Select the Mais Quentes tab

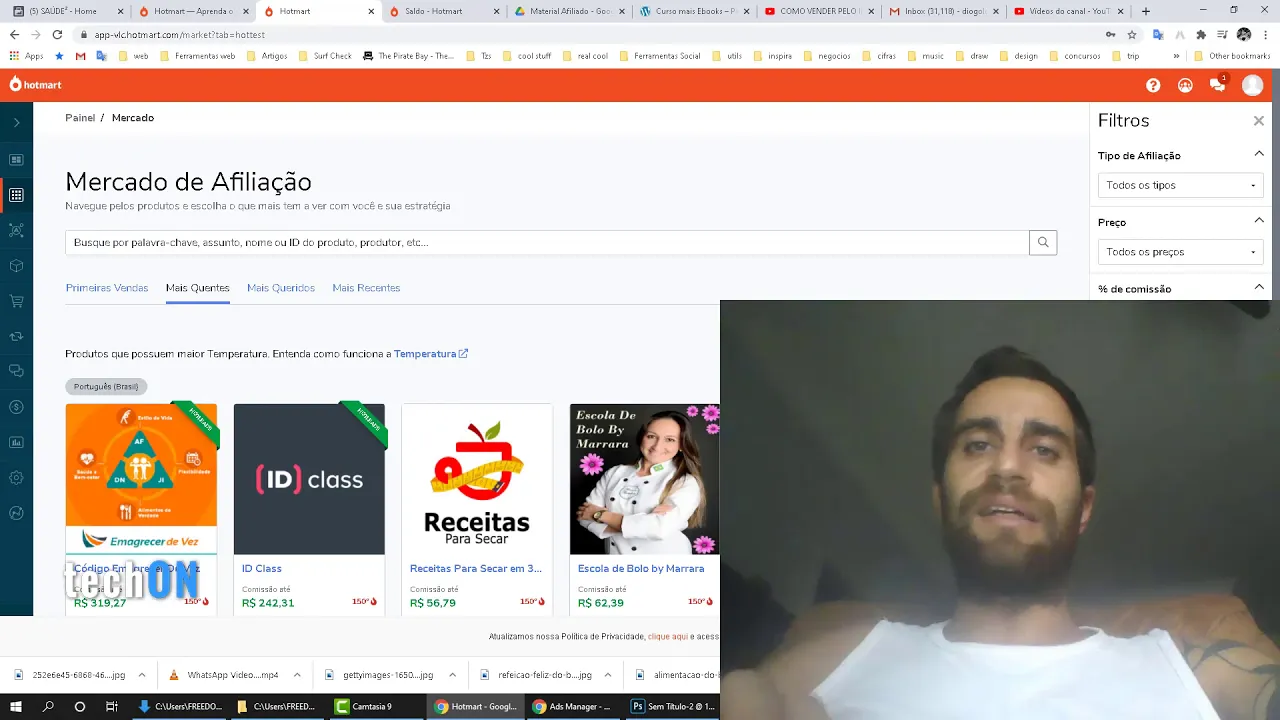click(x=198, y=288)
